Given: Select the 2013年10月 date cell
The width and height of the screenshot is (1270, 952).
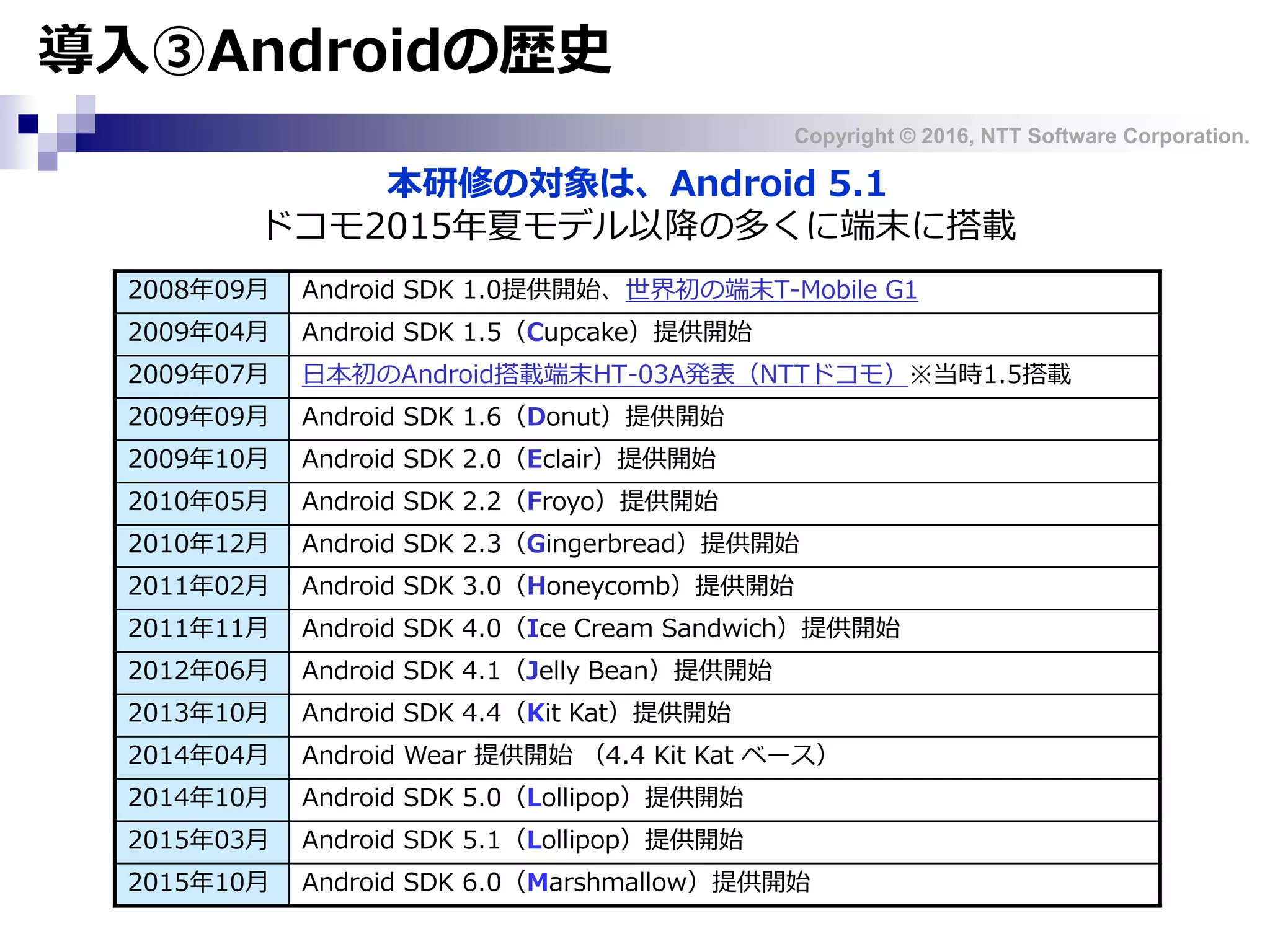Looking at the screenshot, I should [203, 715].
